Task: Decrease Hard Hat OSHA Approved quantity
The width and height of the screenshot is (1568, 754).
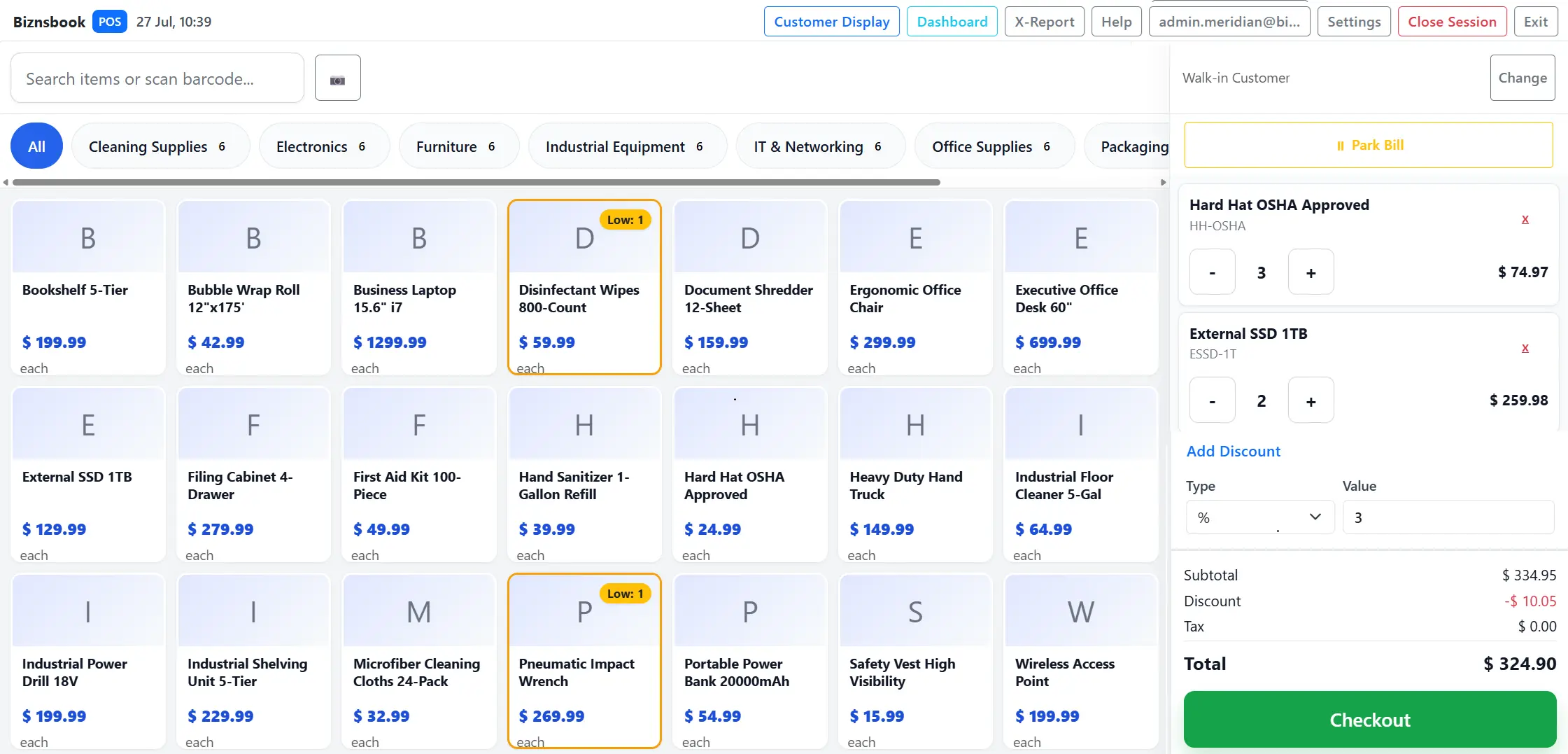Action: [x=1212, y=272]
